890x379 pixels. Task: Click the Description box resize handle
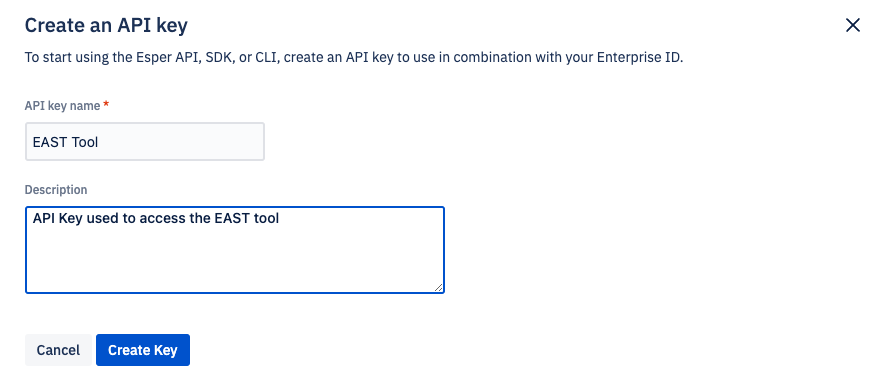tap(439, 288)
